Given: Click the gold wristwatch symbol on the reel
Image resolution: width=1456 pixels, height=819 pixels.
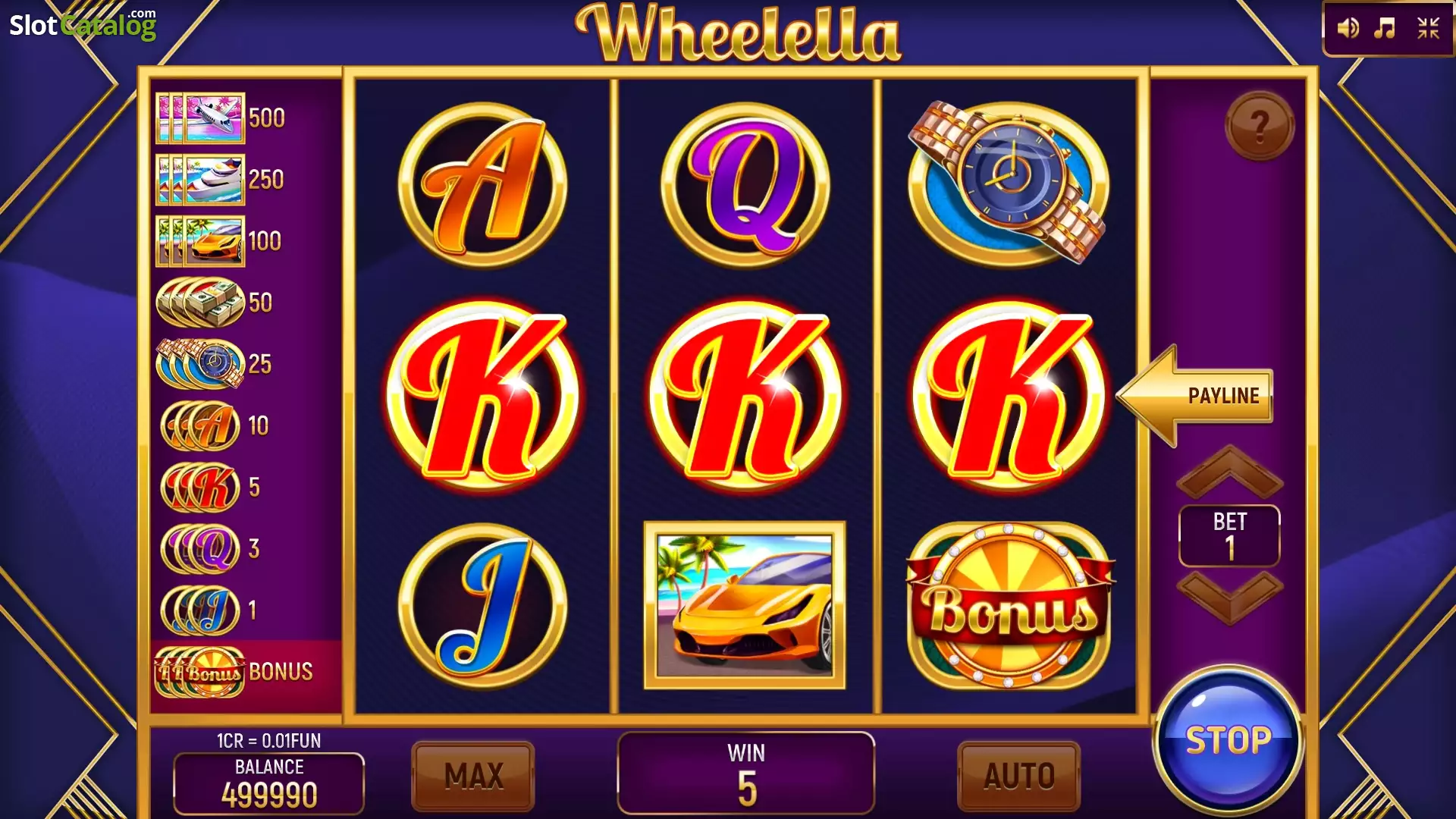Looking at the screenshot, I should [1009, 183].
